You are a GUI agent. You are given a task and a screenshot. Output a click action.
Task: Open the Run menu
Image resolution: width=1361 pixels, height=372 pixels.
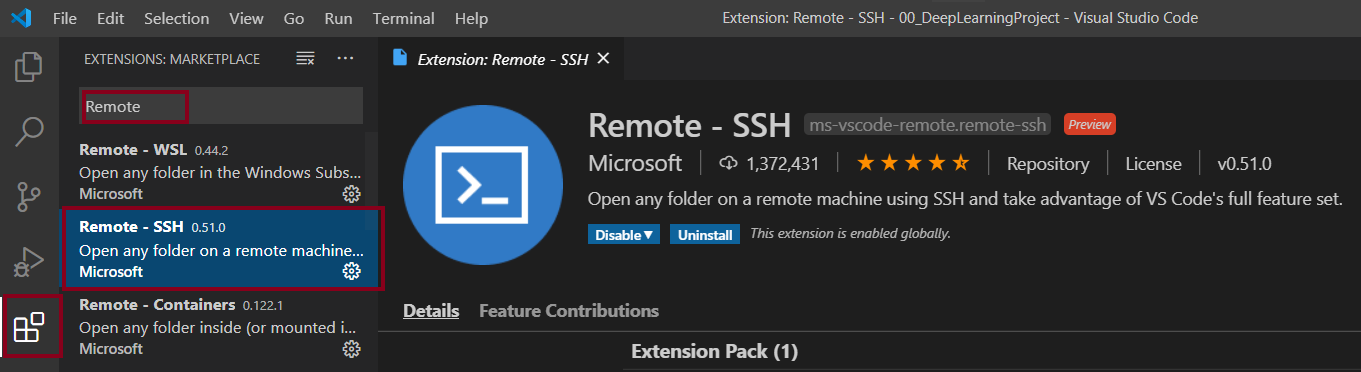[338, 18]
